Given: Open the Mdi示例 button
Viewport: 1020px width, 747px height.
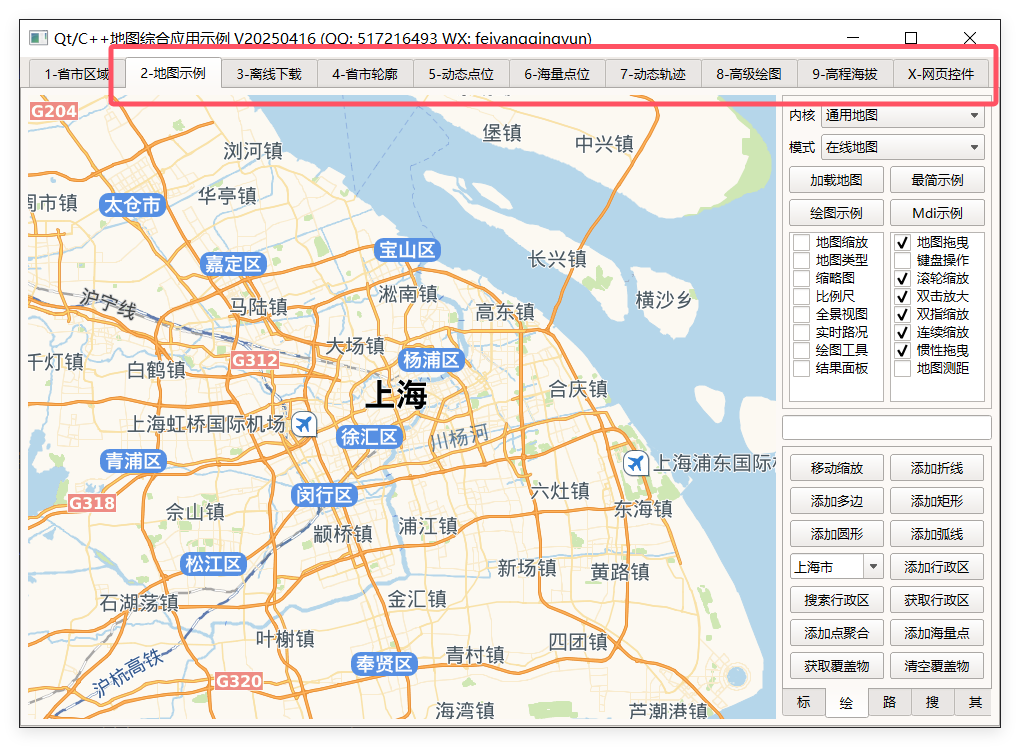Looking at the screenshot, I should pyautogui.click(x=937, y=213).
